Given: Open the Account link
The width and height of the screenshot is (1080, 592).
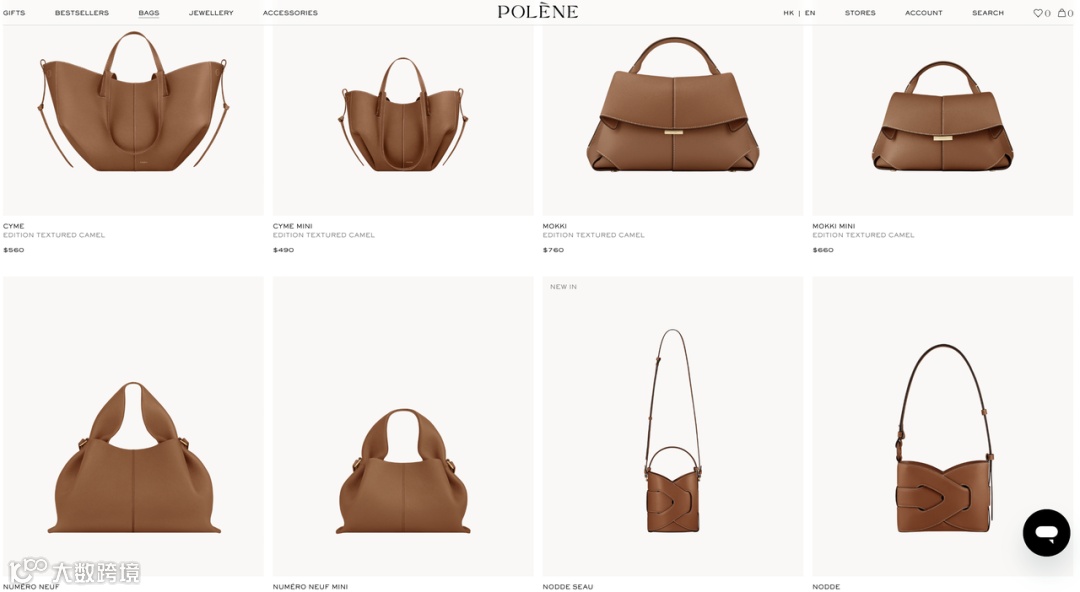Looking at the screenshot, I should 924,13.
